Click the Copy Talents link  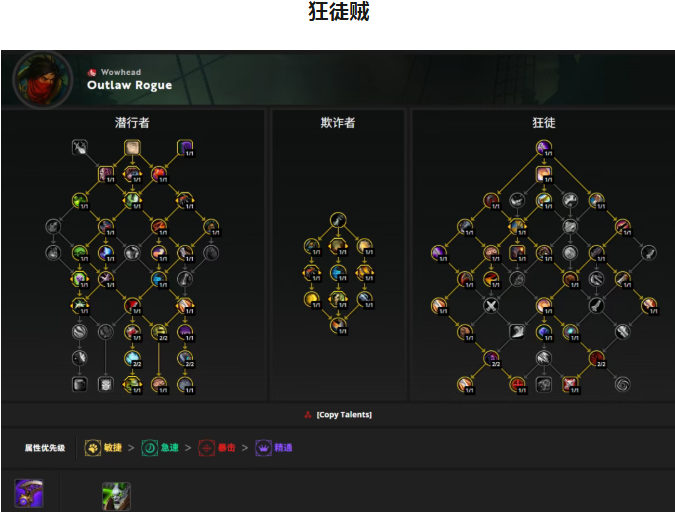tap(344, 415)
